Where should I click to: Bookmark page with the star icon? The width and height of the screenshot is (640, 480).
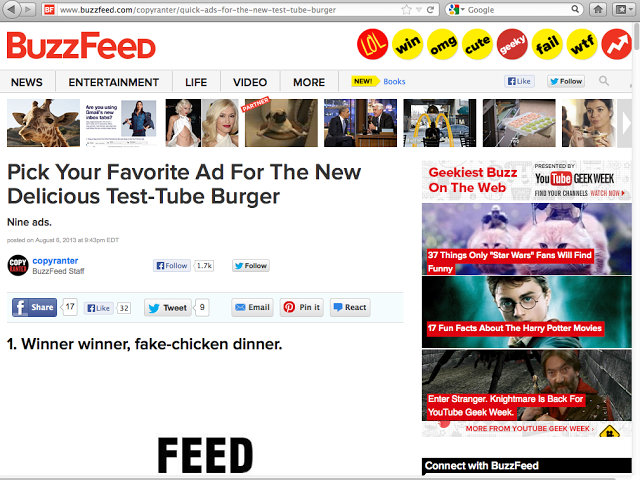point(407,9)
